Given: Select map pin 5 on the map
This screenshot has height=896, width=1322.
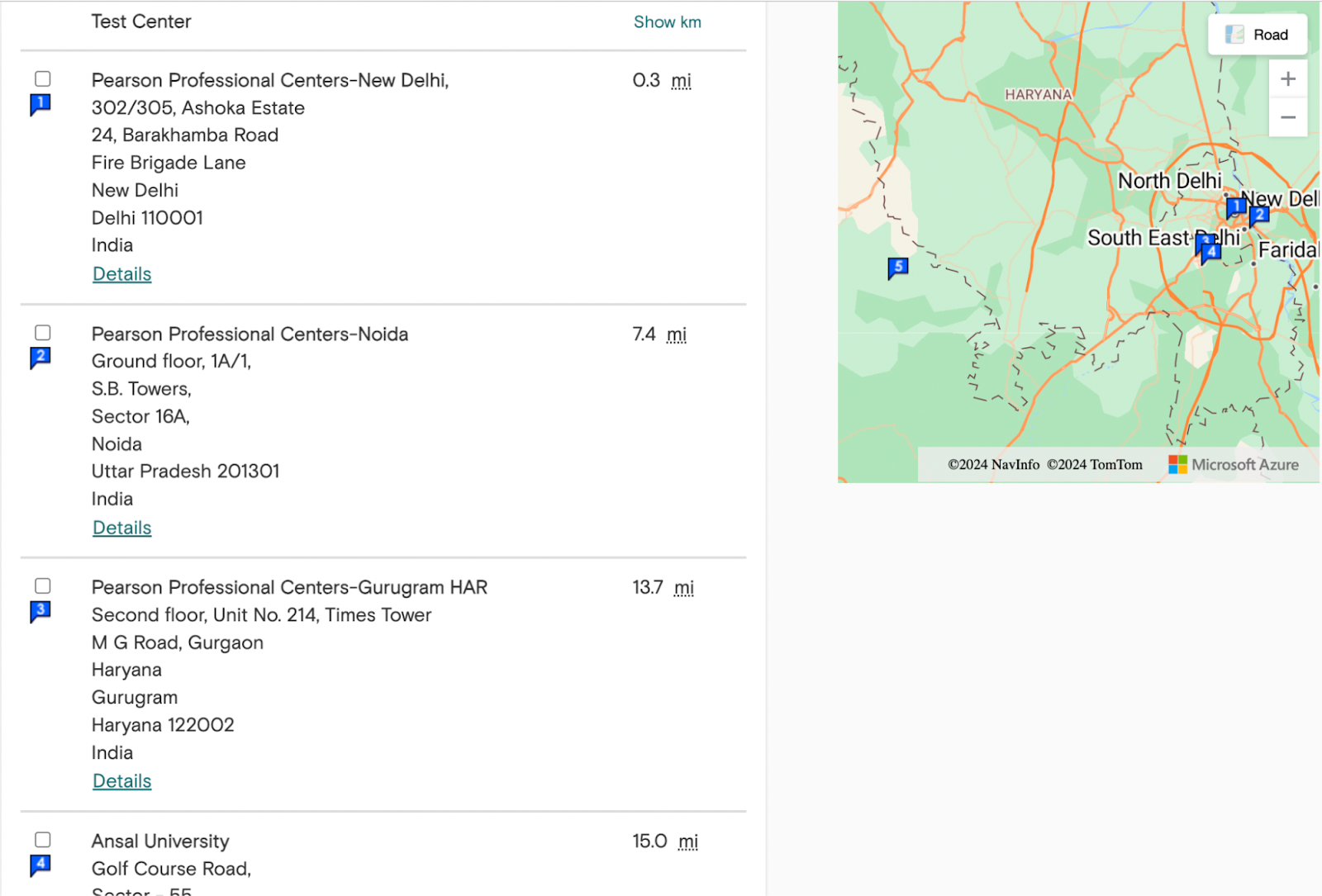Looking at the screenshot, I should point(898,268).
